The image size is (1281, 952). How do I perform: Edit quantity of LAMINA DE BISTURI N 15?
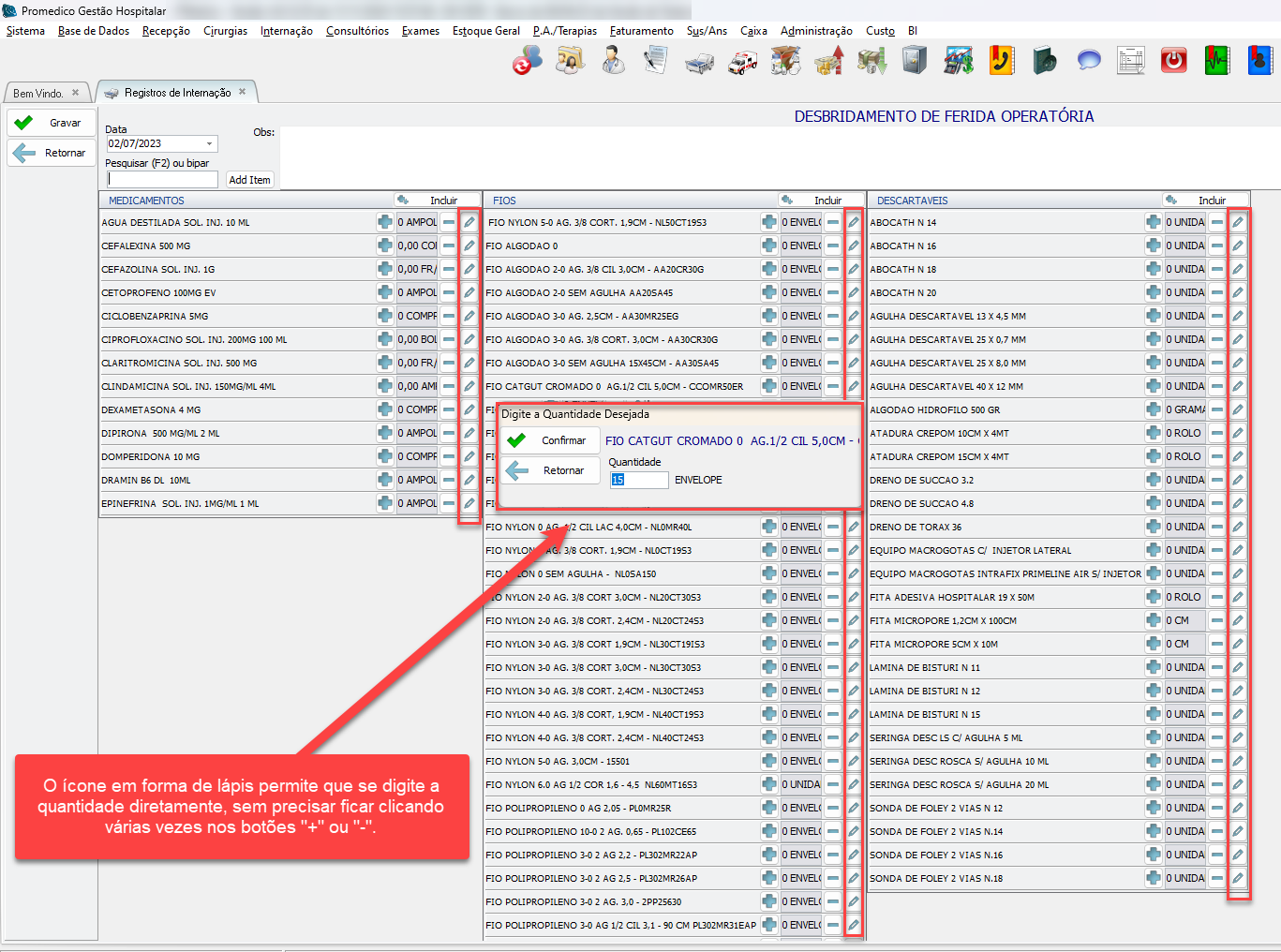pyautogui.click(x=1238, y=714)
